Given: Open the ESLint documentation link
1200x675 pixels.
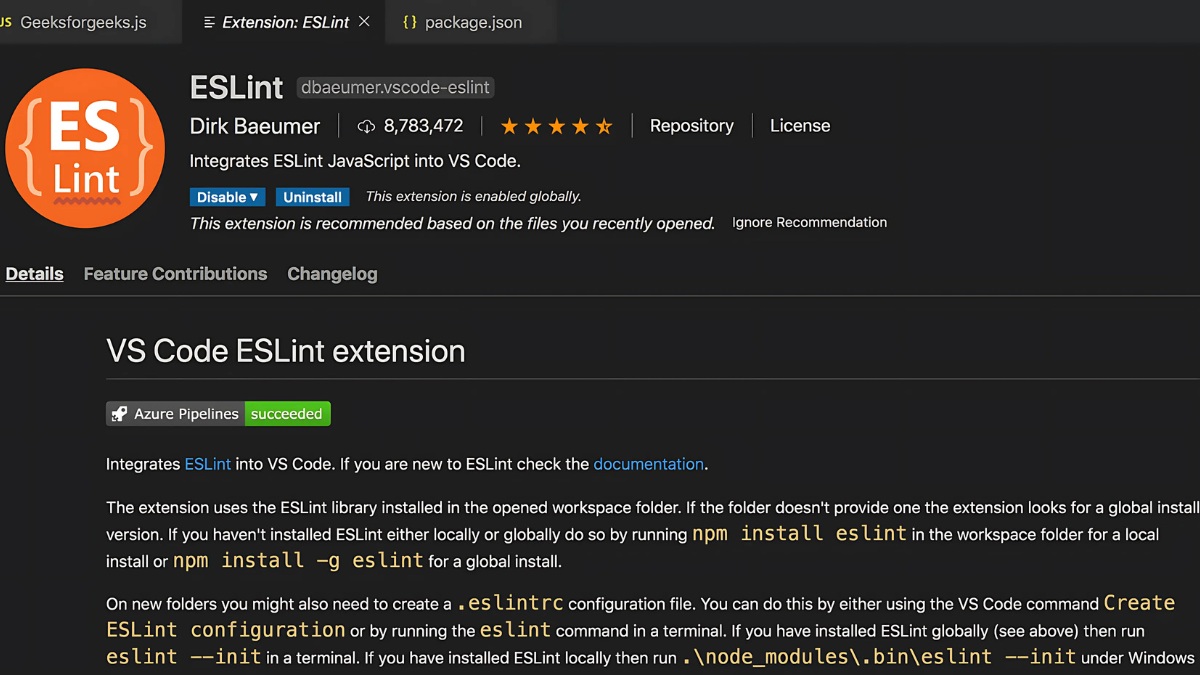Looking at the screenshot, I should [x=648, y=464].
